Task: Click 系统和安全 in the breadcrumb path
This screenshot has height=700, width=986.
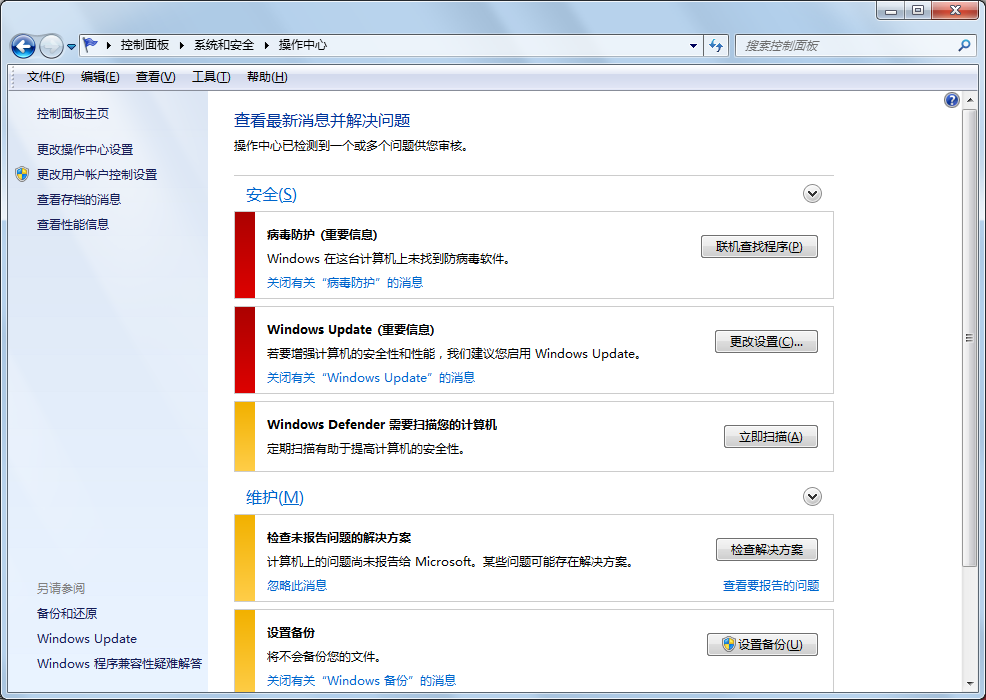Action: 224,45
